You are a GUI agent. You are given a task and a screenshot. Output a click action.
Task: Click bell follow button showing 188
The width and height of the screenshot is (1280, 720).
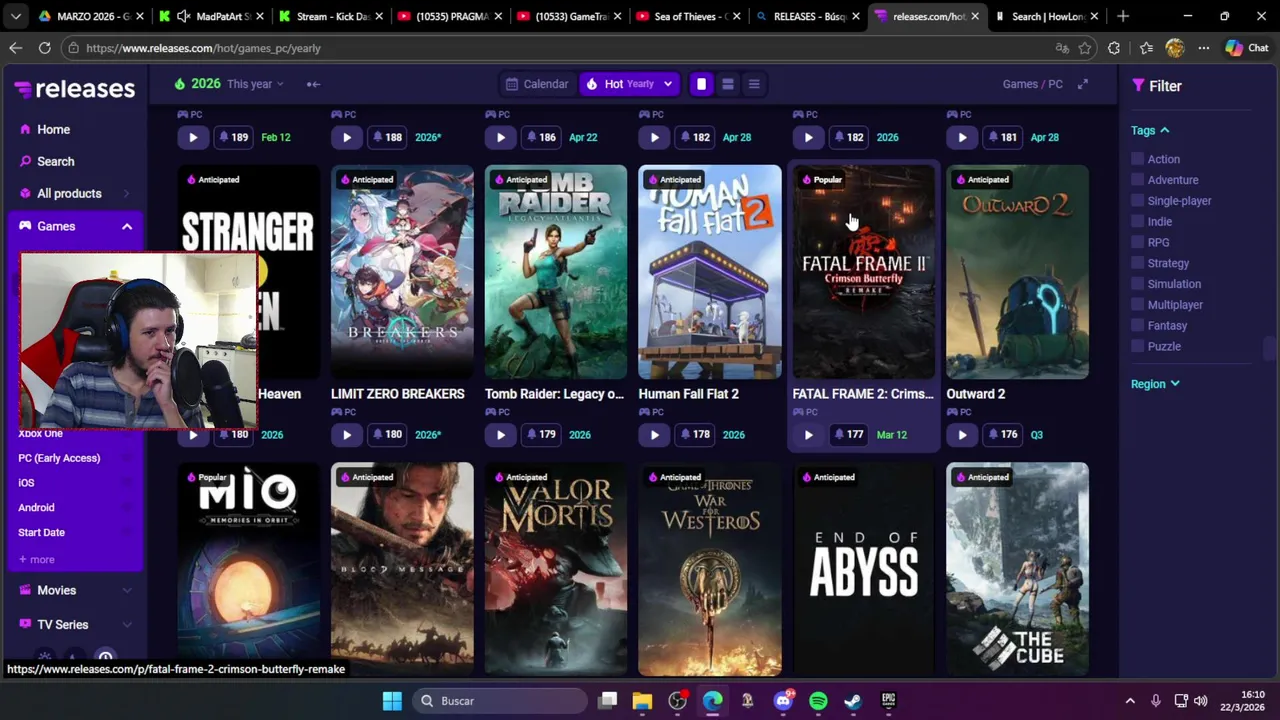(x=385, y=137)
